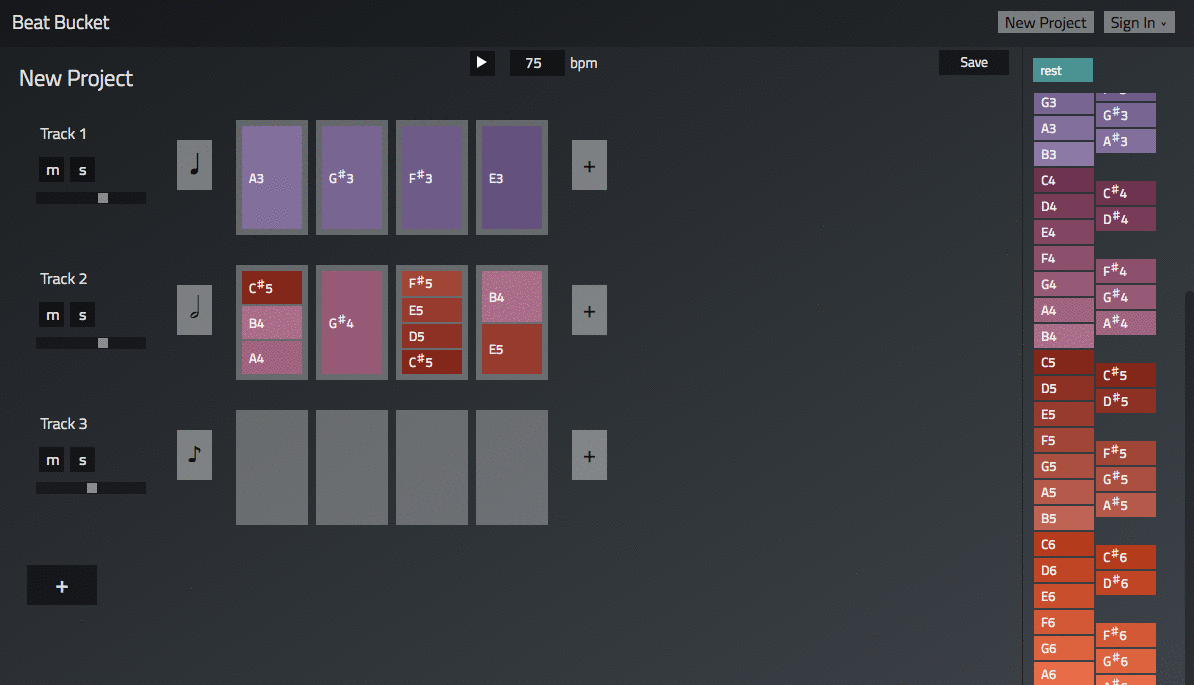Click the Beat Bucket logo

point(61,22)
